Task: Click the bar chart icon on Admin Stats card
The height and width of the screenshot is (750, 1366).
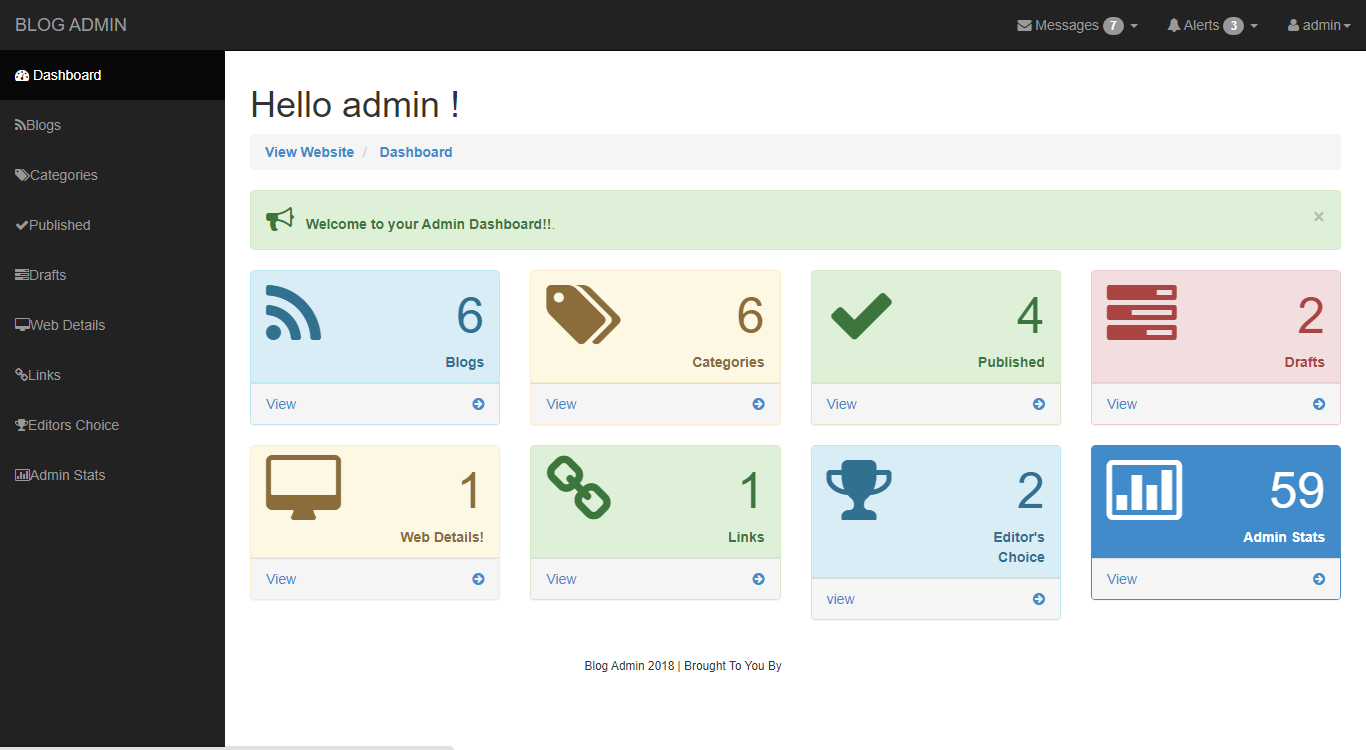Action: coord(1143,489)
